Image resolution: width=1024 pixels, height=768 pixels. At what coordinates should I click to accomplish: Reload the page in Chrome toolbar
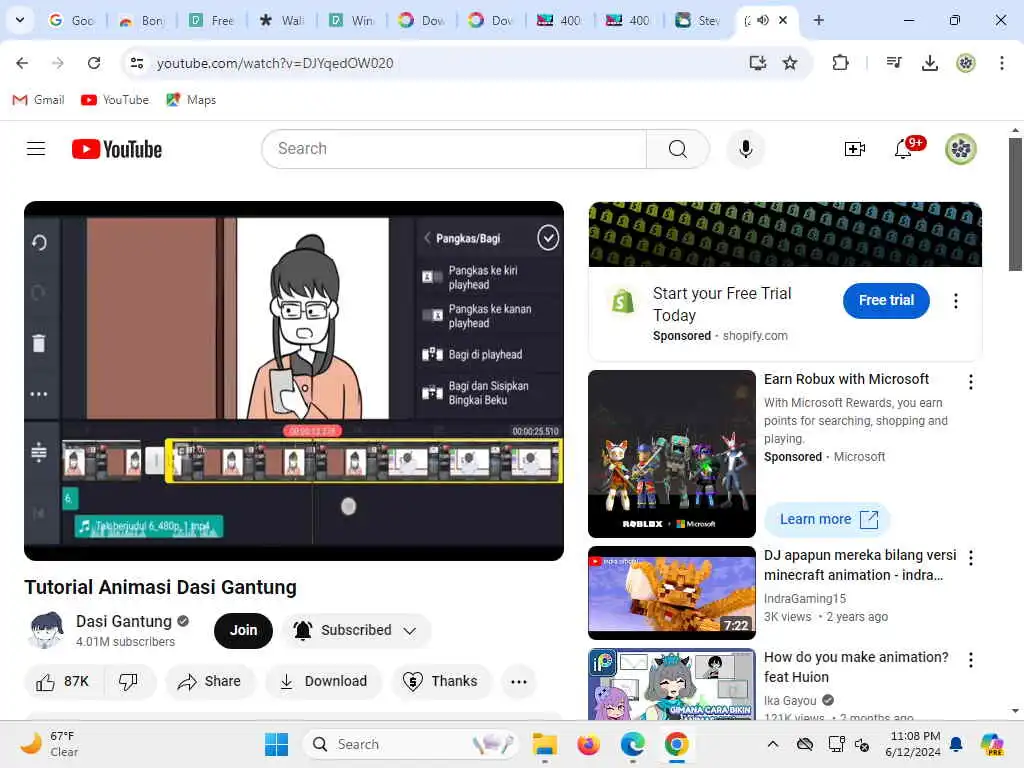(94, 63)
